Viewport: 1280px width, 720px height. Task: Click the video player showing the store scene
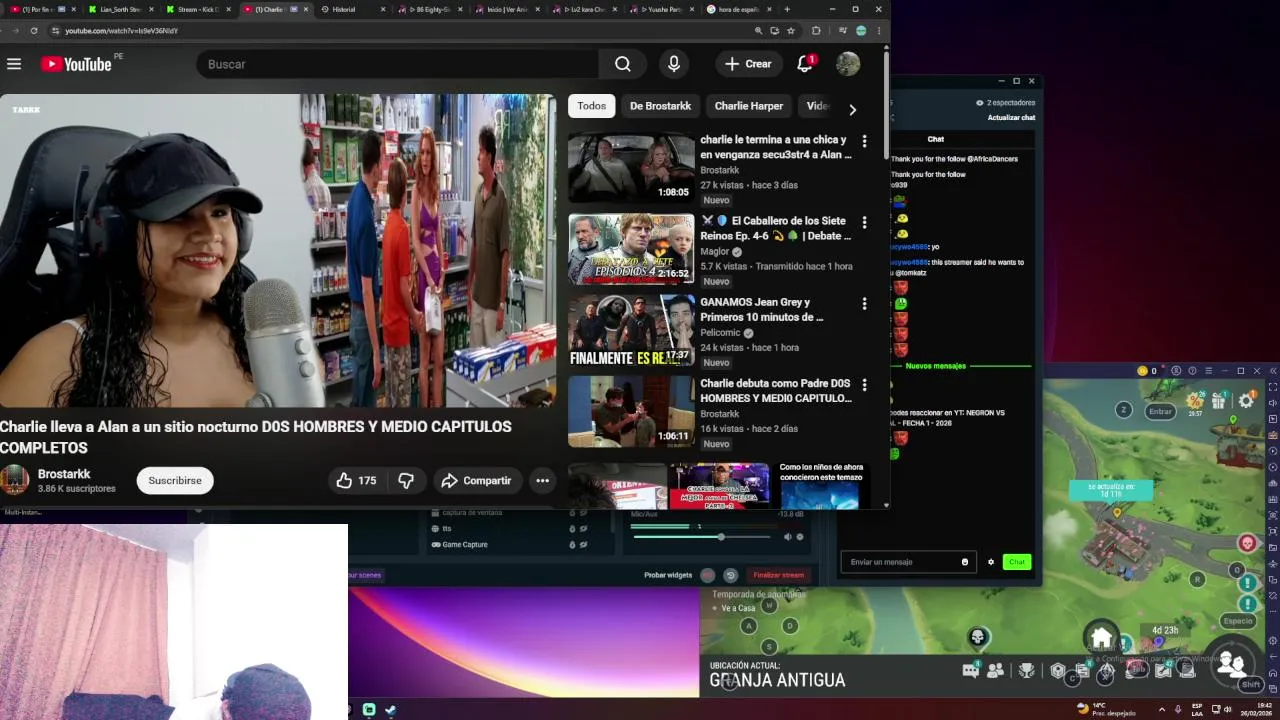278,250
